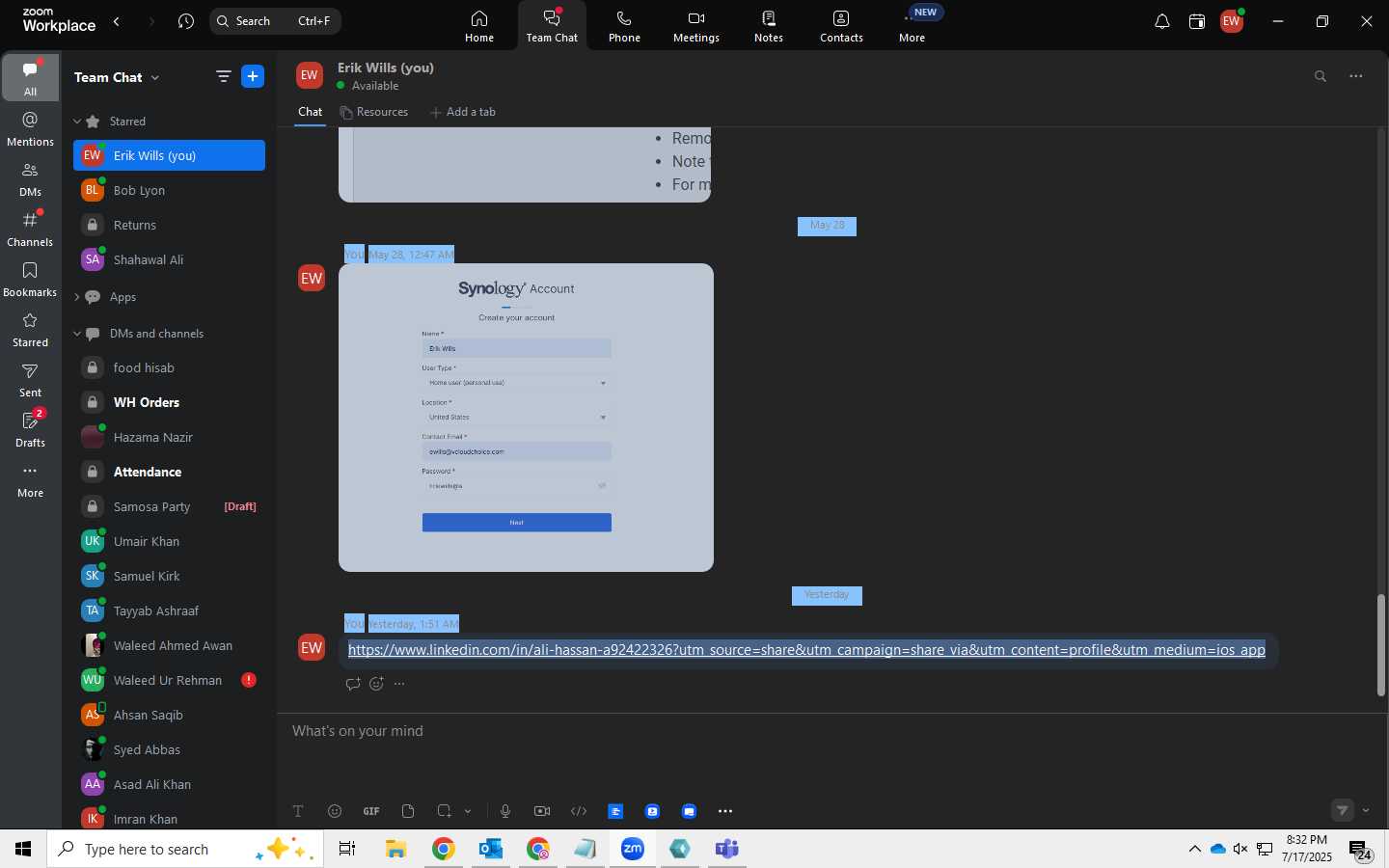Open more composer options (three dots)
1389x868 pixels.
(725, 811)
